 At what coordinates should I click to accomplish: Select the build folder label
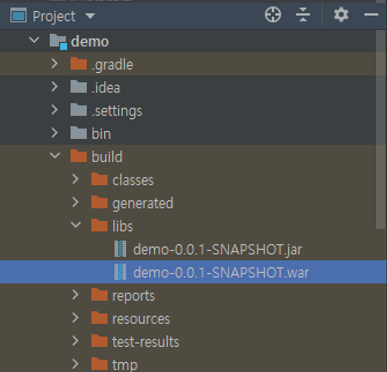(x=107, y=157)
